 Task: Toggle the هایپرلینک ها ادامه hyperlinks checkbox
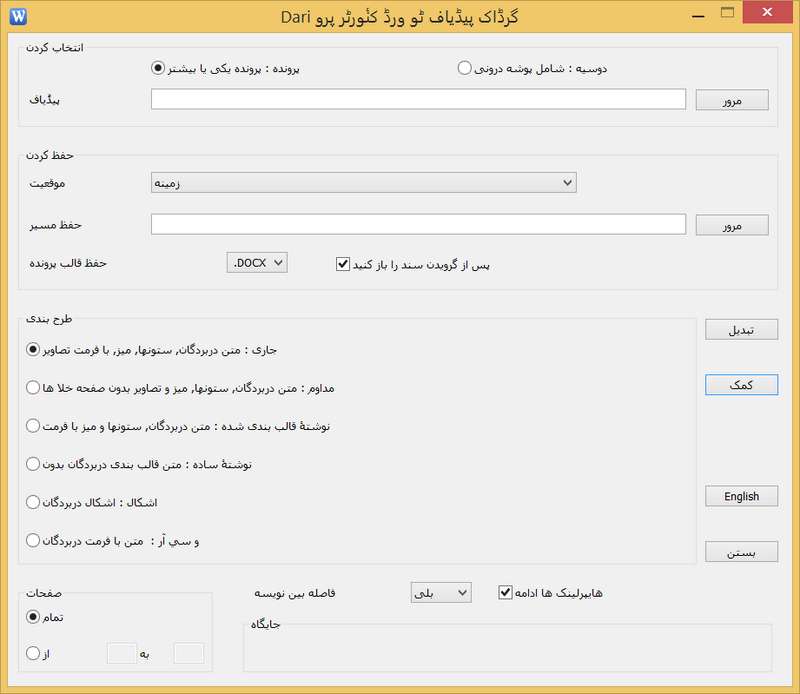click(x=505, y=592)
